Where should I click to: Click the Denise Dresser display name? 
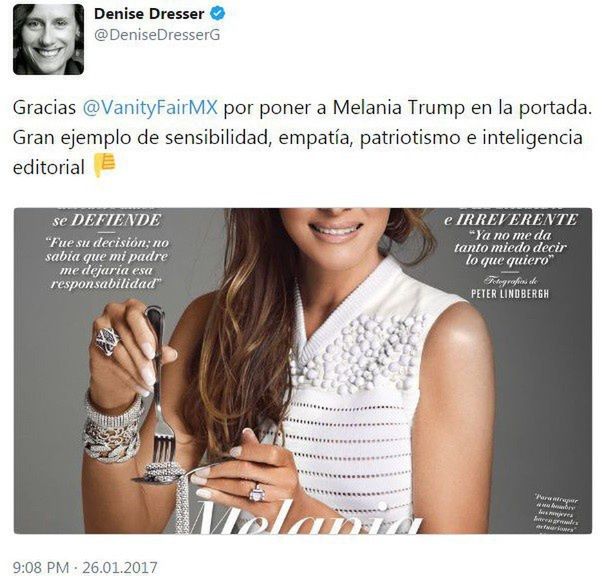(149, 14)
